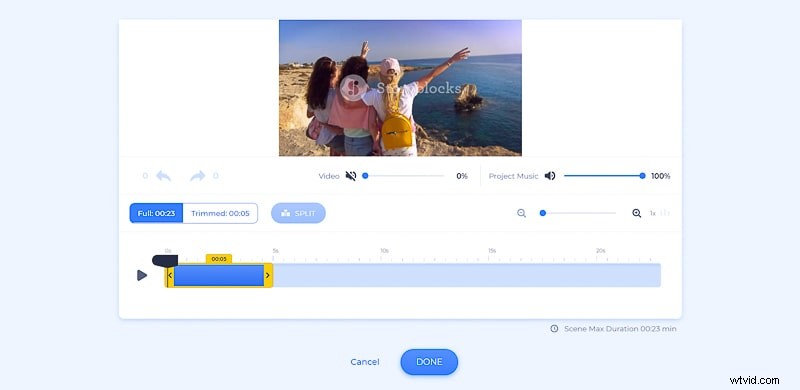The height and width of the screenshot is (390, 800).
Task: Click the right trim handle arrow
Action: pos(268,276)
